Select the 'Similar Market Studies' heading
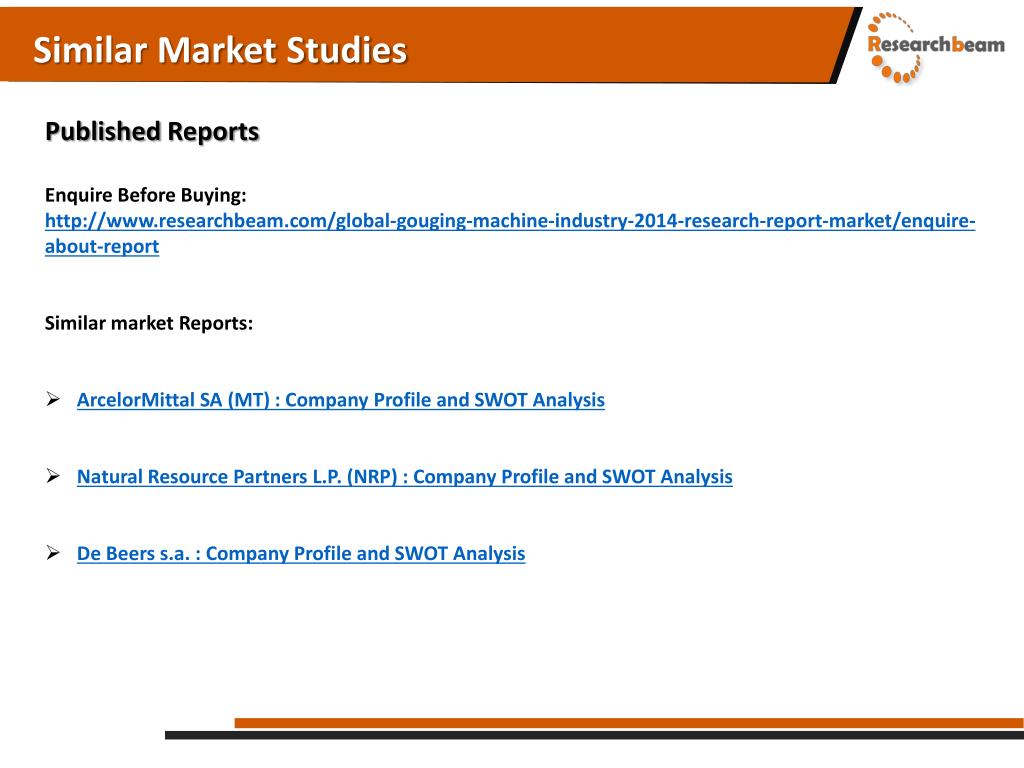The width and height of the screenshot is (1024, 768). (220, 50)
